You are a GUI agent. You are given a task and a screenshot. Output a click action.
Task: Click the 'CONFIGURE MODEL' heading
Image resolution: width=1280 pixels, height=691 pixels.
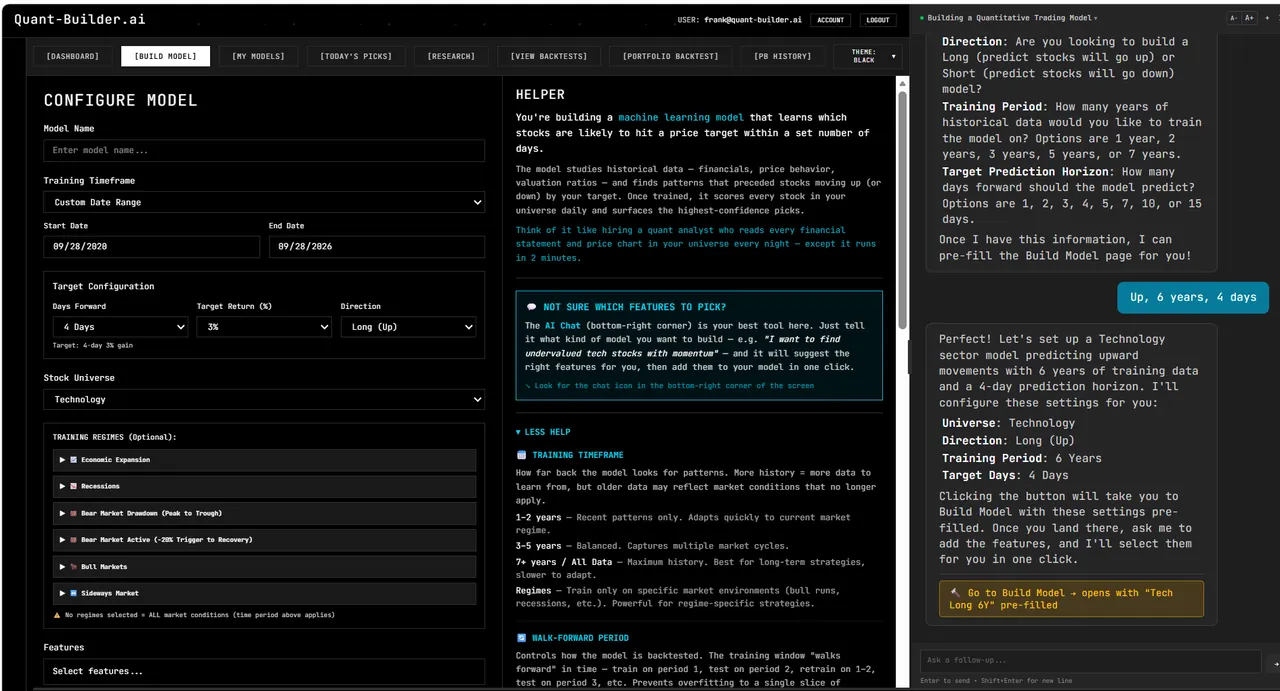pos(121,101)
